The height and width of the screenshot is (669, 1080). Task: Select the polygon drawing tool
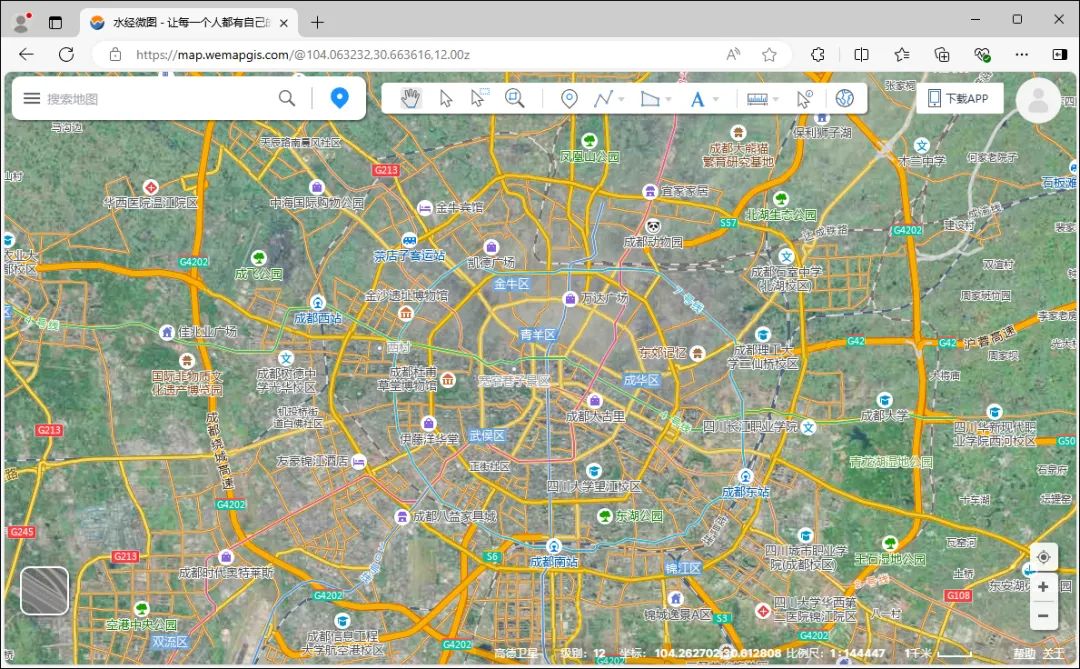(x=650, y=99)
